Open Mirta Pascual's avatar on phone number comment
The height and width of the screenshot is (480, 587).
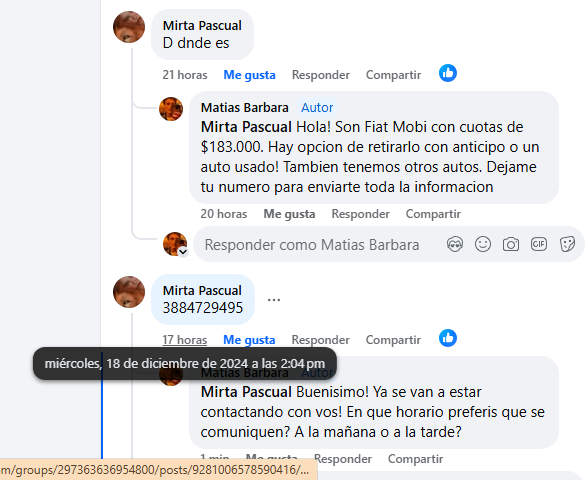pyautogui.click(x=129, y=292)
